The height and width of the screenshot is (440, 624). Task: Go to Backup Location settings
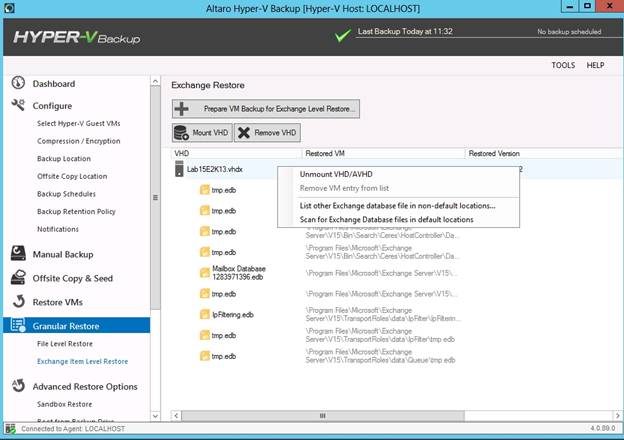click(64, 158)
